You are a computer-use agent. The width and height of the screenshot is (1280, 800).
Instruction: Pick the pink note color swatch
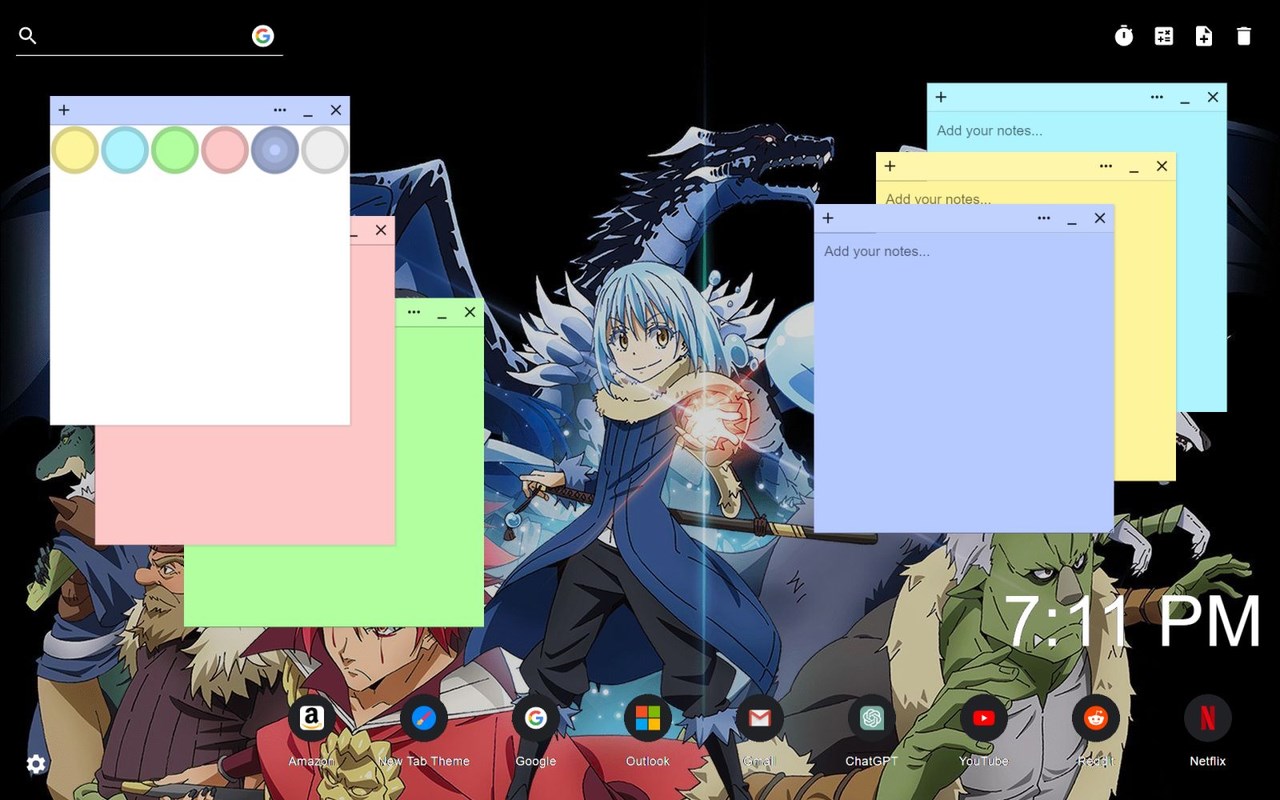coord(225,150)
